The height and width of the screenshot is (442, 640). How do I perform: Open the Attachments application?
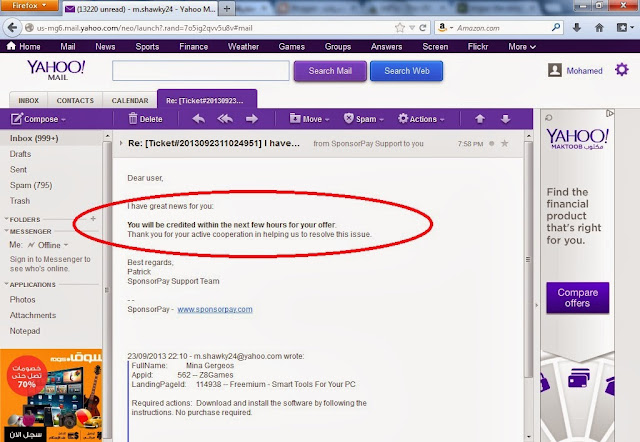[x=33, y=315]
